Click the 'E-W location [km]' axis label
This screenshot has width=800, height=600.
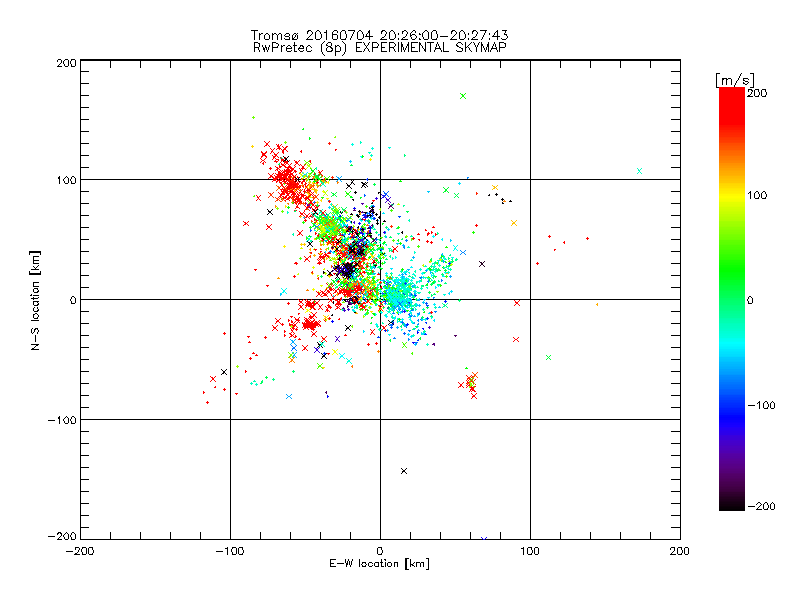click(379, 564)
